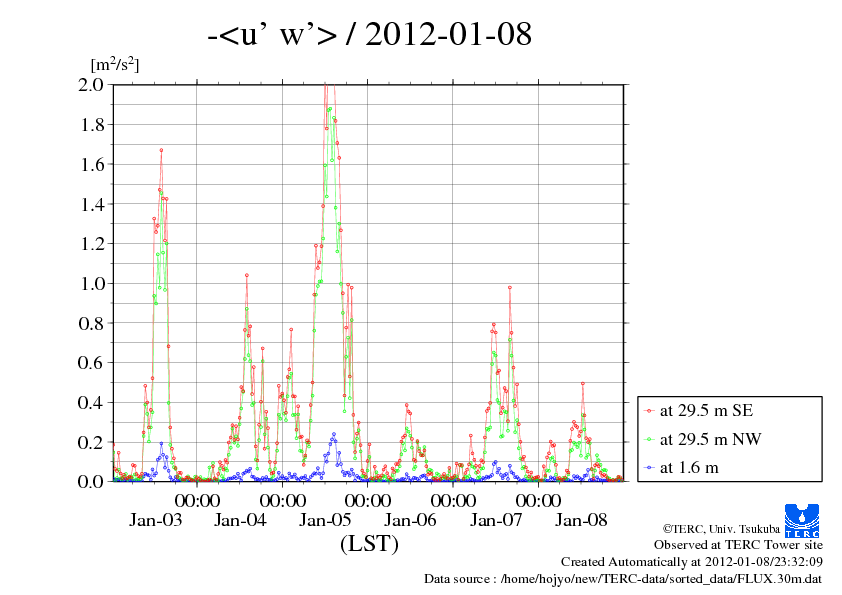Click the blue legend marker for 1.6 m
Image resolution: width=842 pixels, height=595 pixels.
650,468
